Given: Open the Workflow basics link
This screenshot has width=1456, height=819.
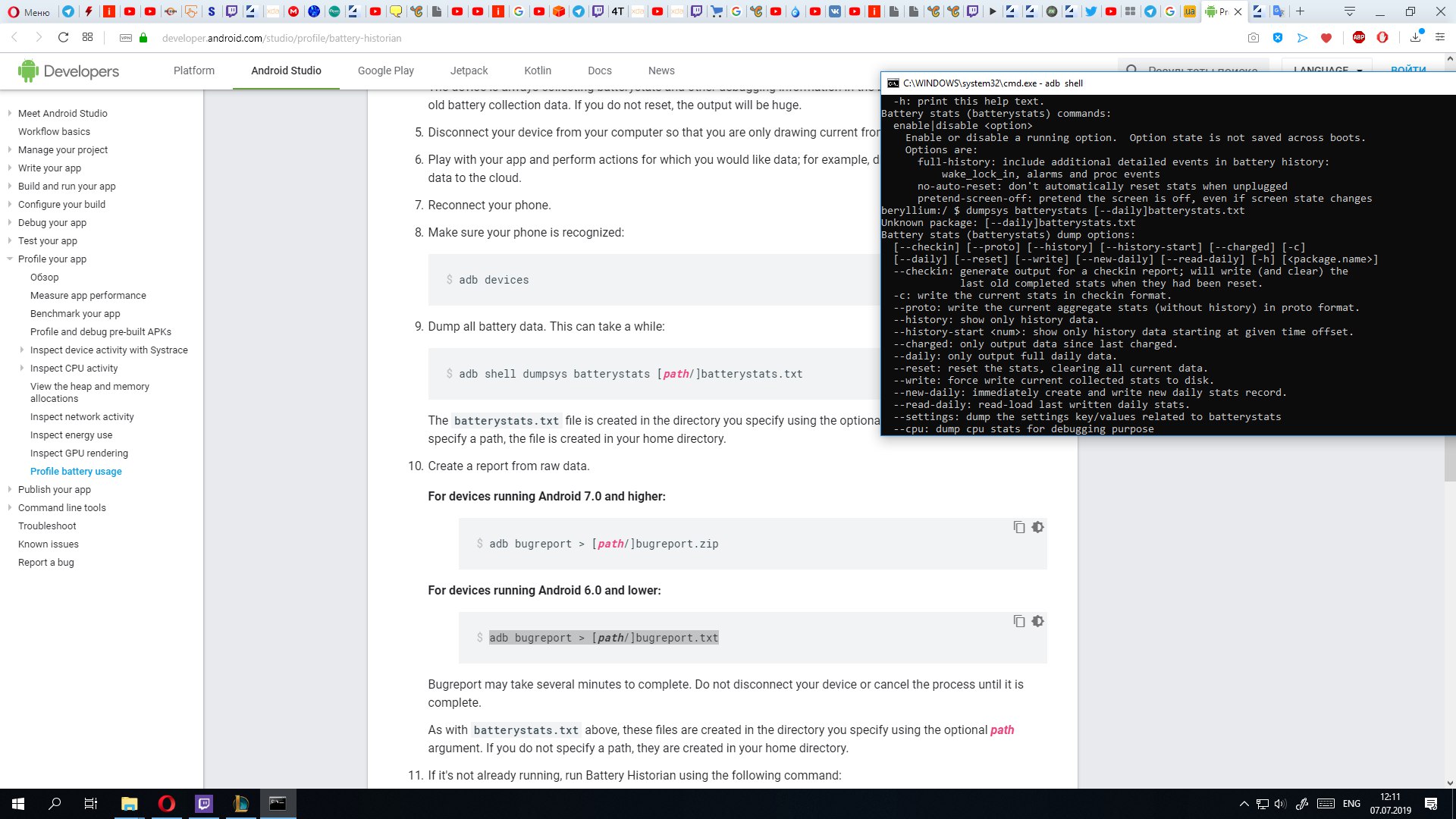Looking at the screenshot, I should pos(54,131).
